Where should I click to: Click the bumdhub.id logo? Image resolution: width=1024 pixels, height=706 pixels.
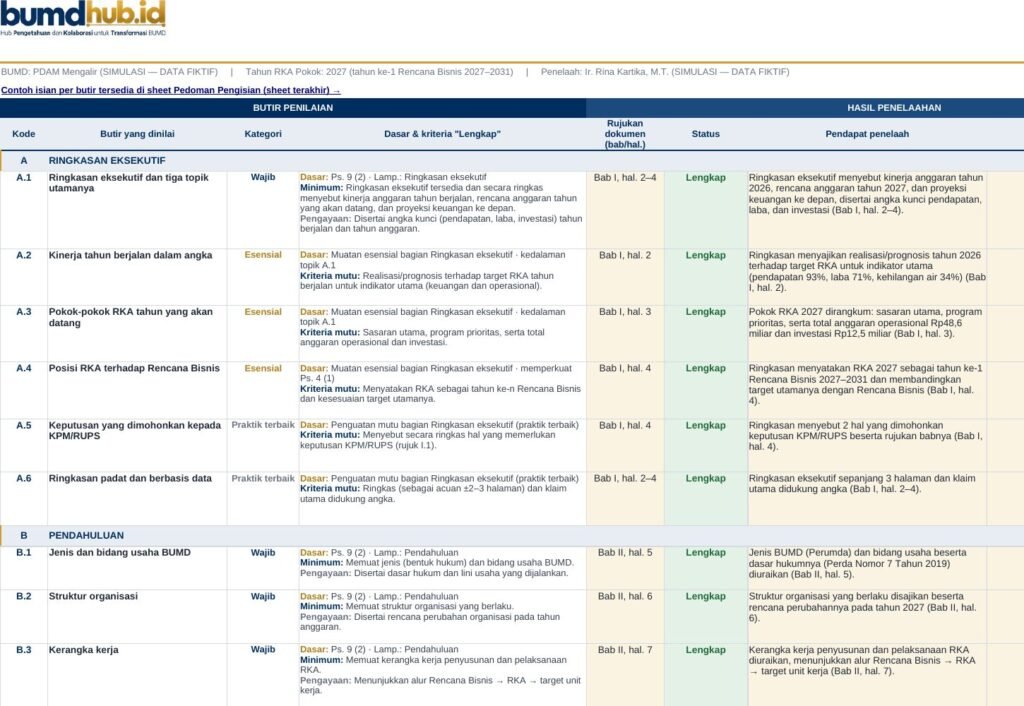(x=83, y=19)
